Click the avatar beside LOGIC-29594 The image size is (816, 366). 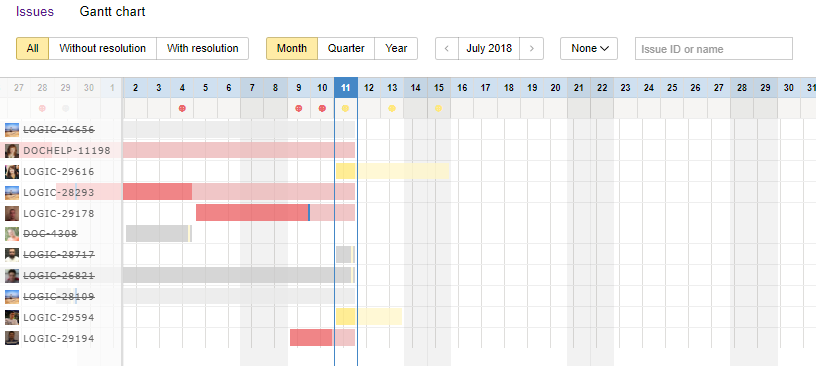coord(12,317)
